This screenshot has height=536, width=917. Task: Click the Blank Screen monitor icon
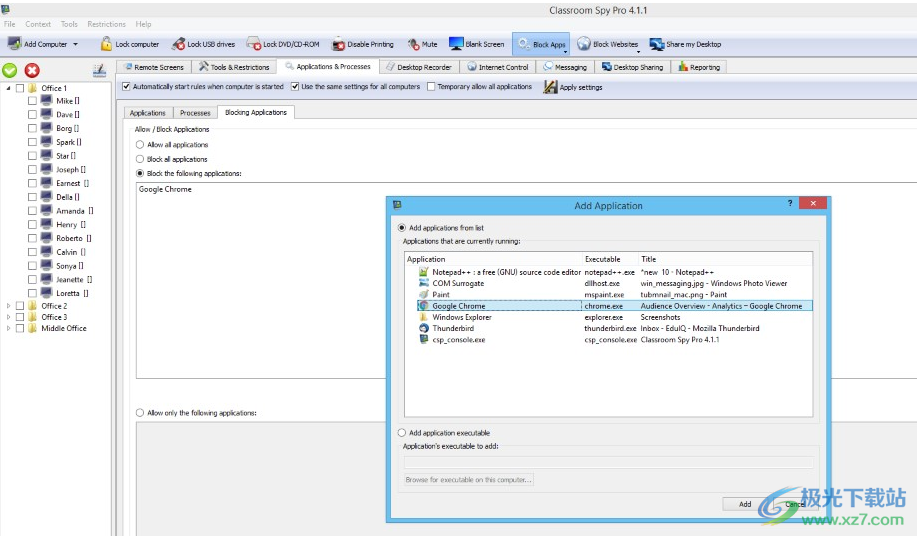[456, 44]
